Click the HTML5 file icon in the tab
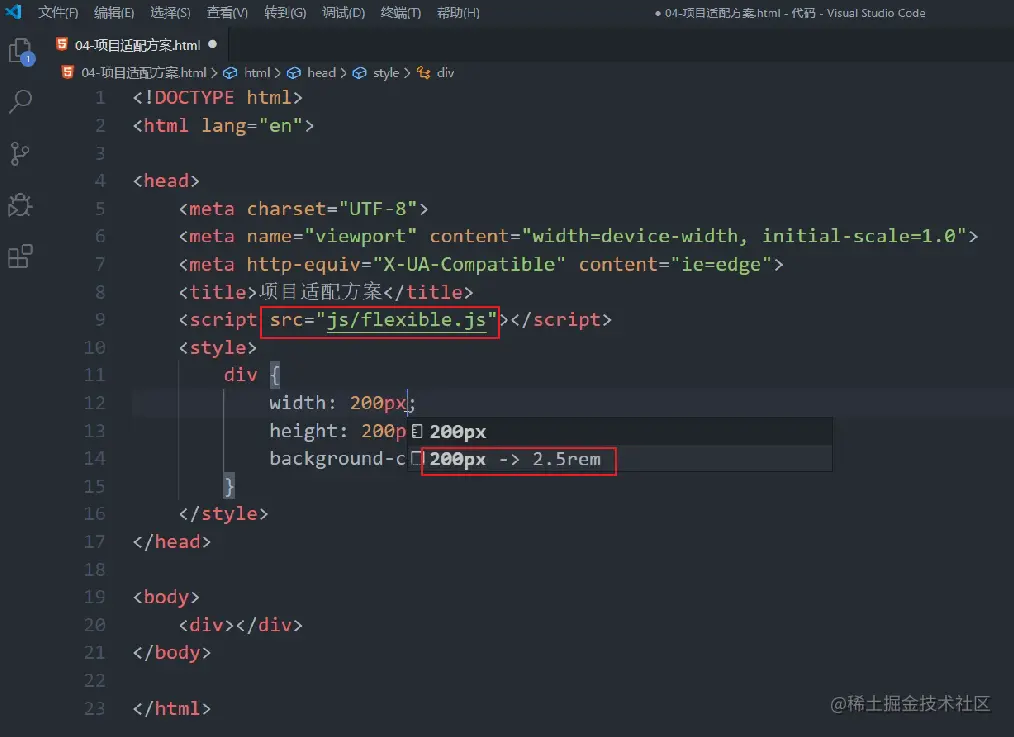Screen dimensions: 1014x737 [x=62, y=45]
